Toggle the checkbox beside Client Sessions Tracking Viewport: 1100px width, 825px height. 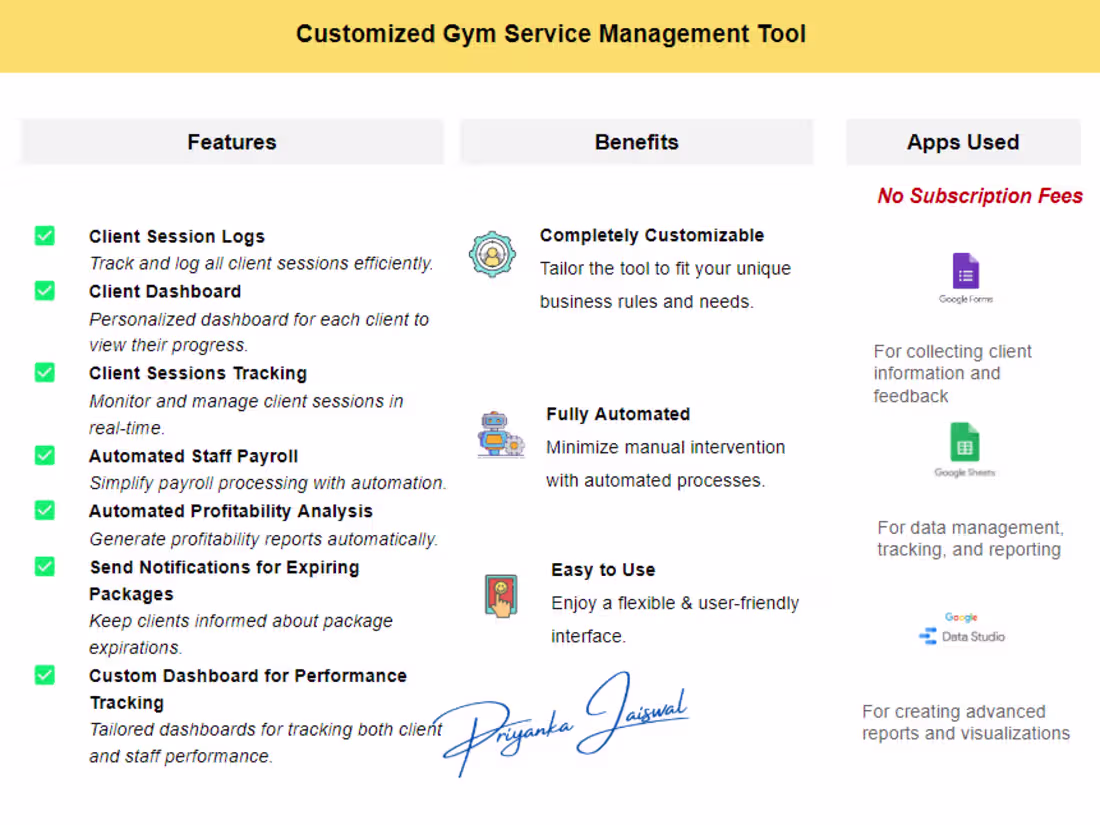tap(44, 372)
